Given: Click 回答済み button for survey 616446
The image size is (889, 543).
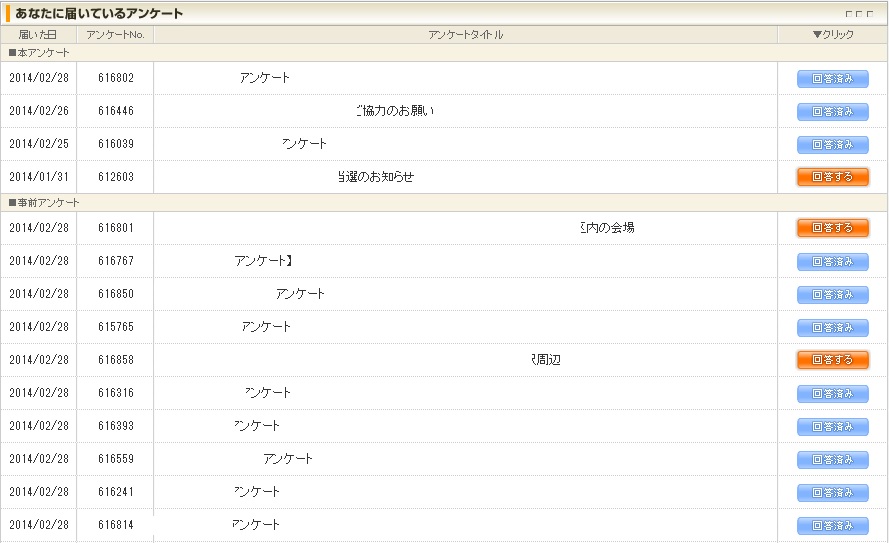Looking at the screenshot, I should point(832,112).
